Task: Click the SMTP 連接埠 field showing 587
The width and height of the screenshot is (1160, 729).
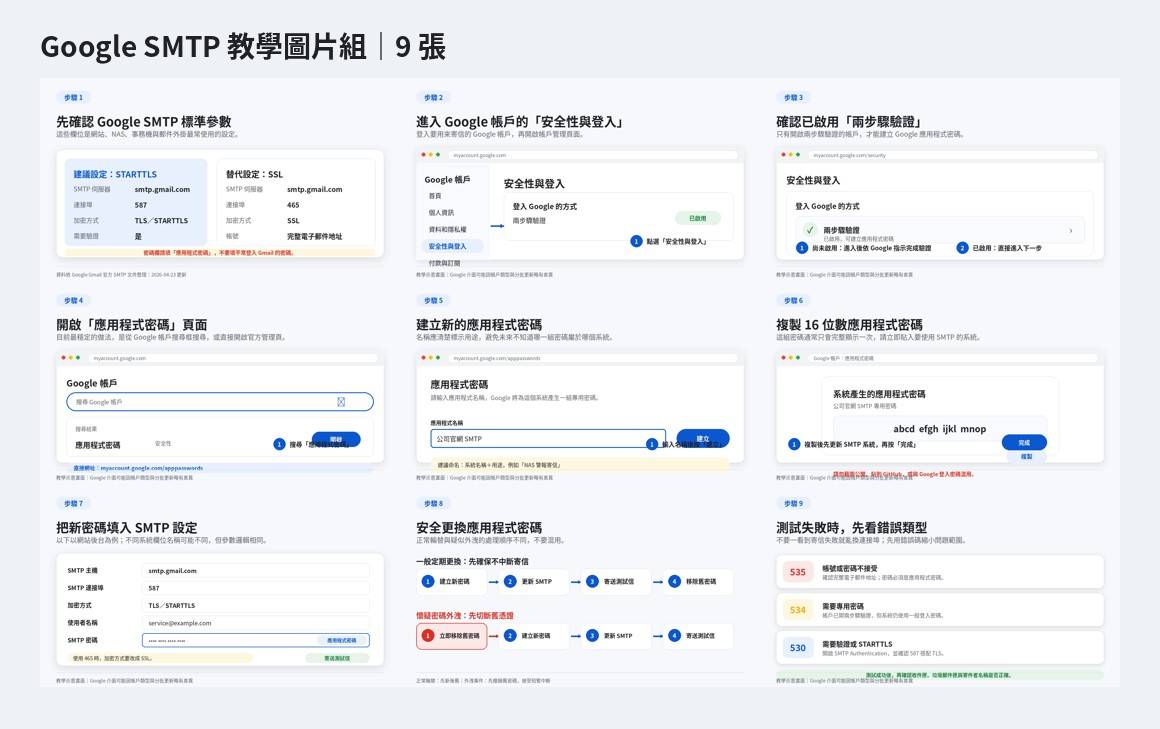Action: pyautogui.click(x=255, y=588)
